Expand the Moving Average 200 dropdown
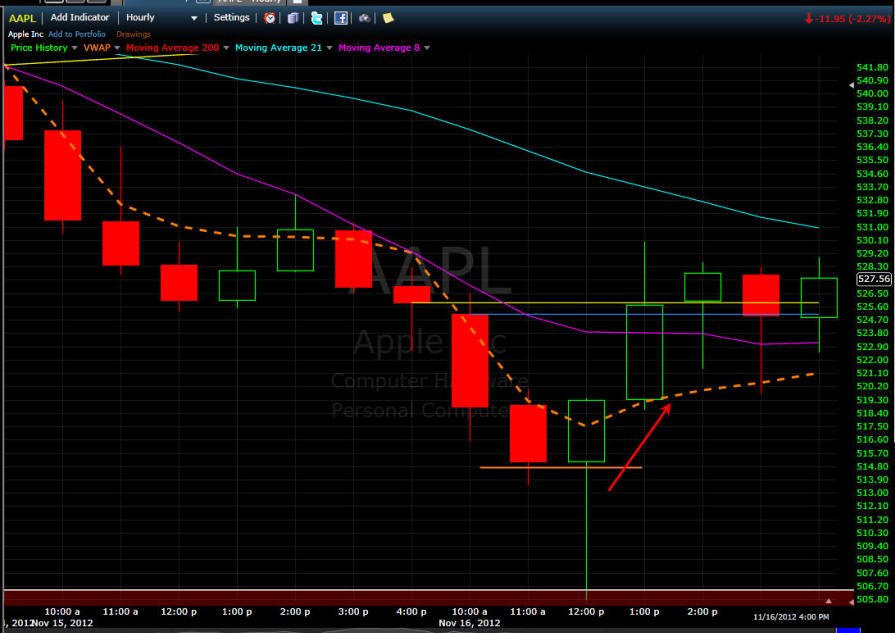 226,48
